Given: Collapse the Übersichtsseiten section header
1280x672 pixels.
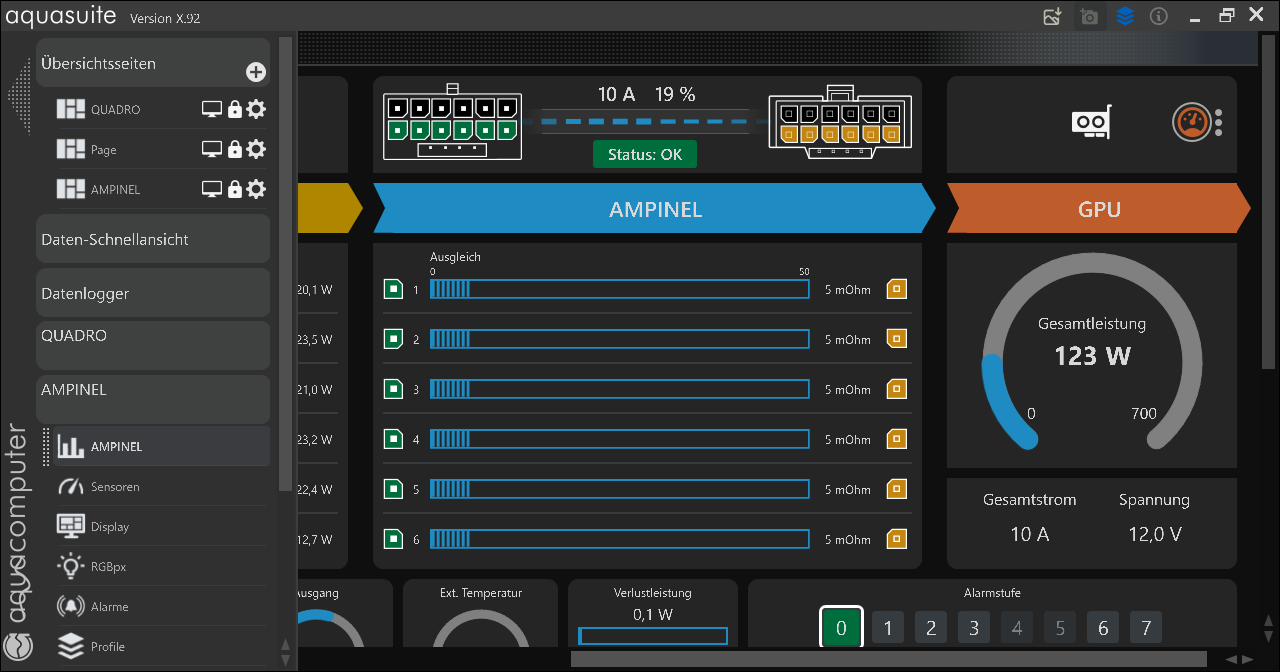Looking at the screenshot, I should [x=153, y=63].
